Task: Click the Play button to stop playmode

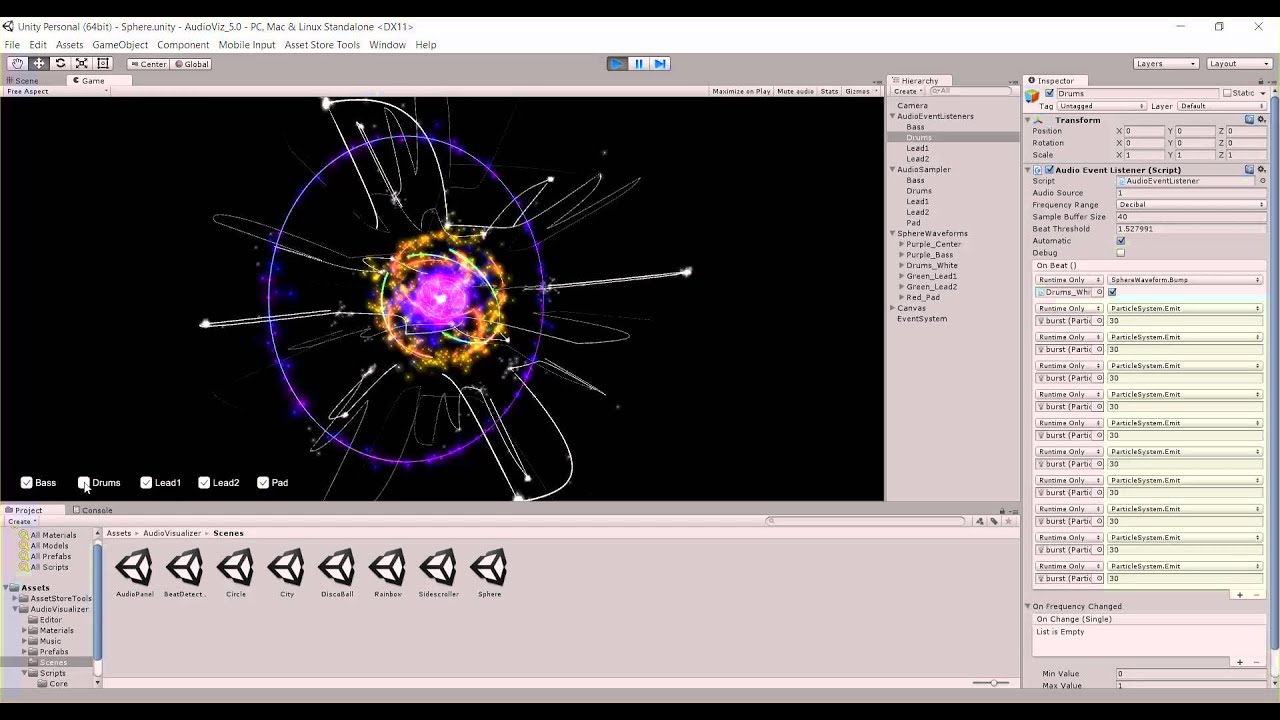Action: tap(616, 63)
